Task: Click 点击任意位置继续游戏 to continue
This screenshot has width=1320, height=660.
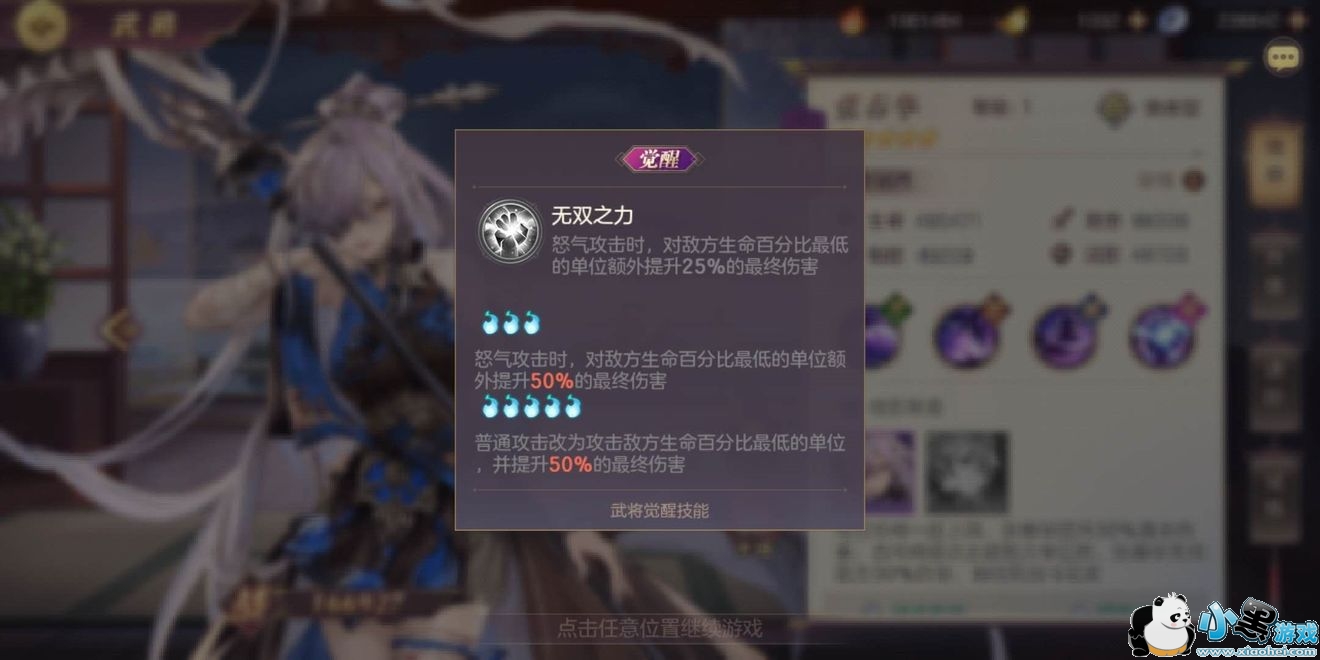Action: click(660, 629)
